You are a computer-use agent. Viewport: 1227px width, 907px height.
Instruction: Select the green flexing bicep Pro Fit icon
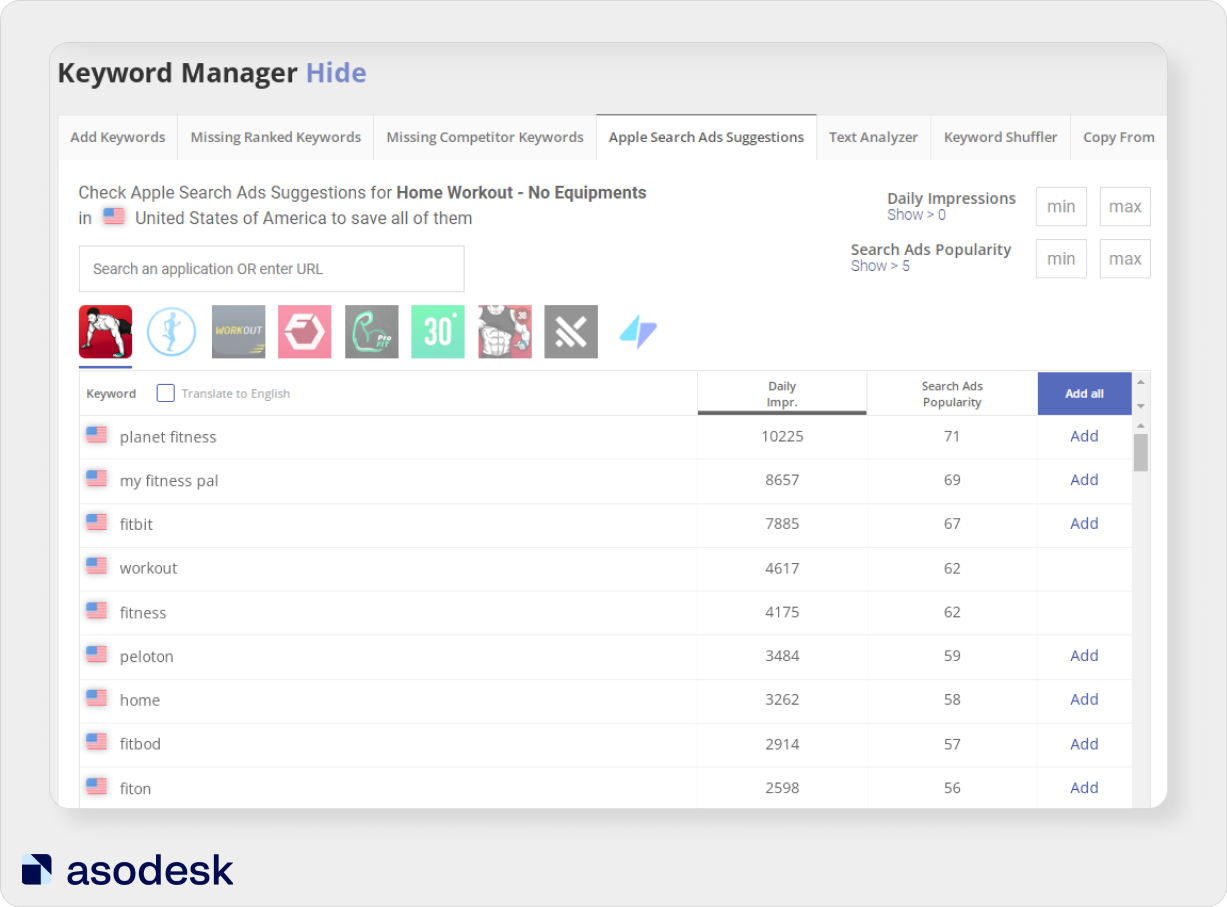point(372,332)
